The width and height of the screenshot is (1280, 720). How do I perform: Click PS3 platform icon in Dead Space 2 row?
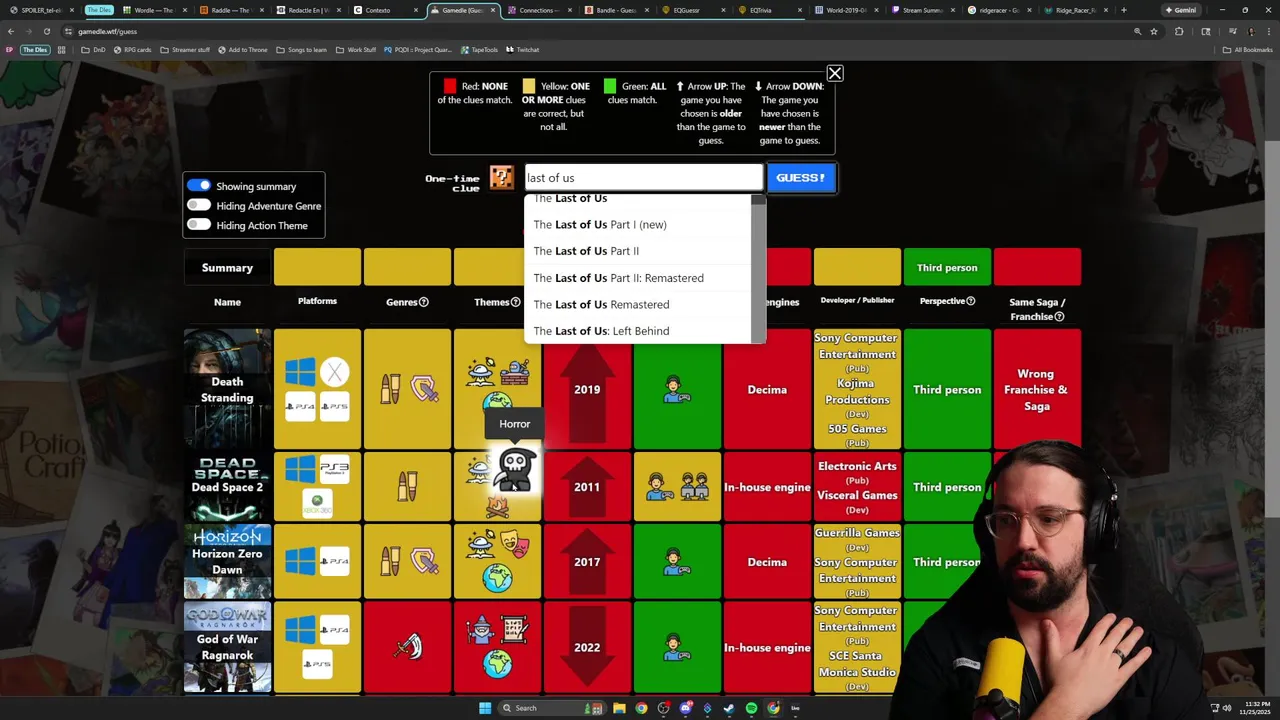coord(334,470)
